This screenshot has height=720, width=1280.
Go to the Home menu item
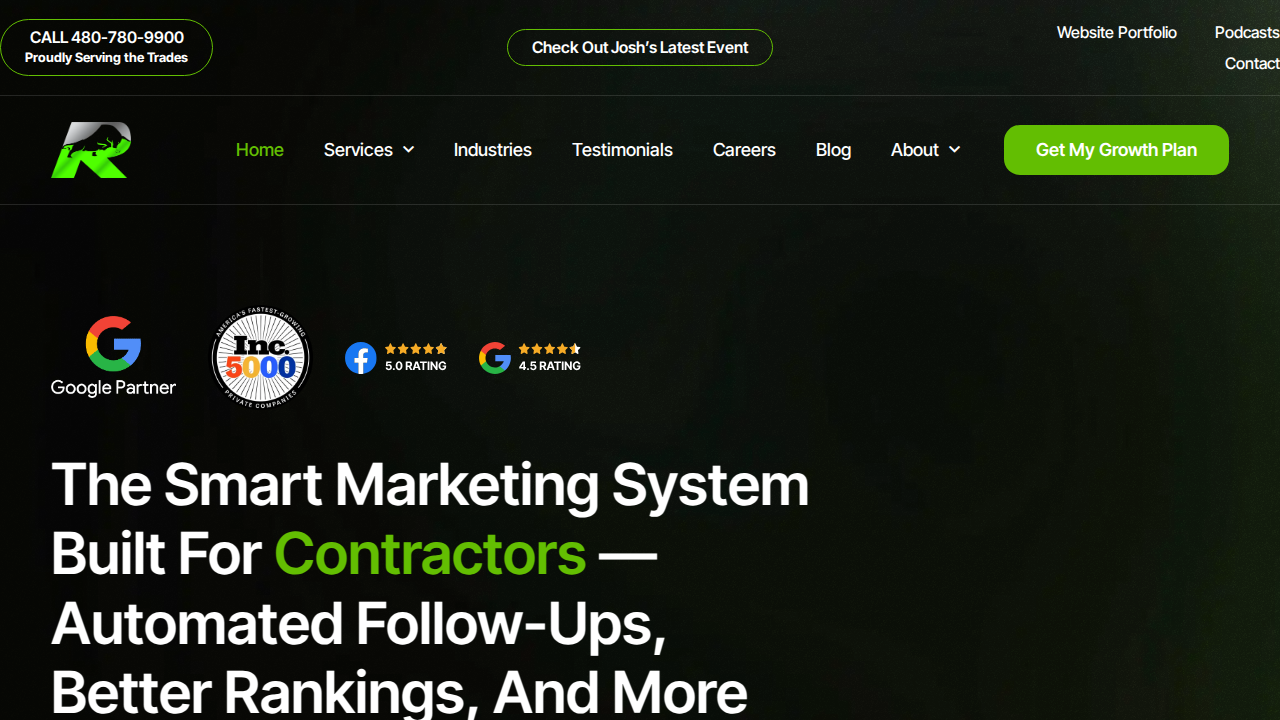(x=260, y=150)
